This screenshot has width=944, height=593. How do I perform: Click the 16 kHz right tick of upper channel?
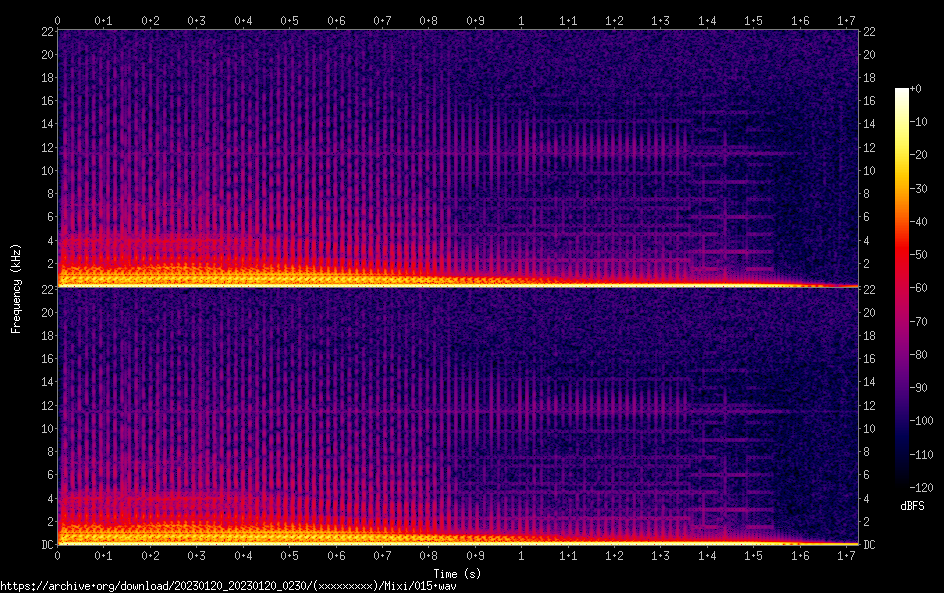(869, 101)
